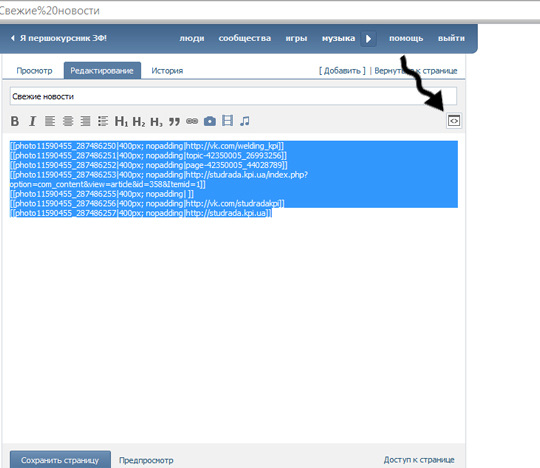The width and height of the screenshot is (540, 468).
Task: Open the люди menu item
Action: [192, 38]
